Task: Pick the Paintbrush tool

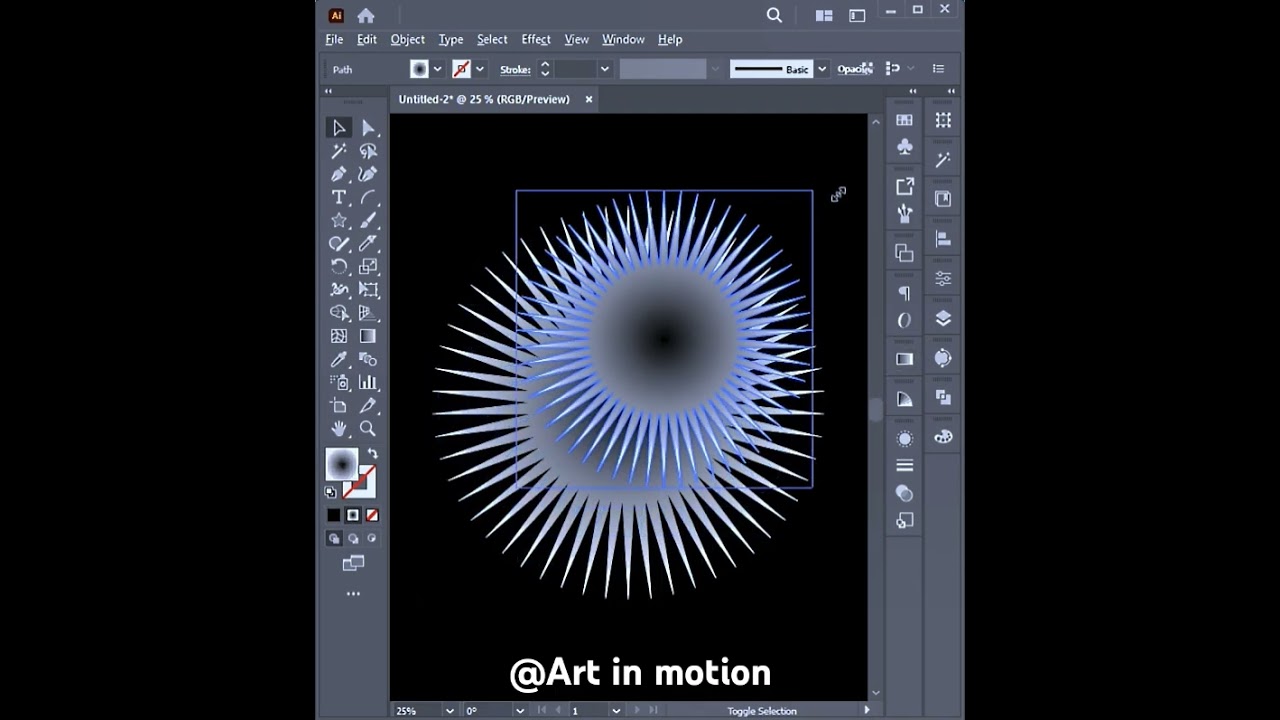Action: tap(368, 220)
